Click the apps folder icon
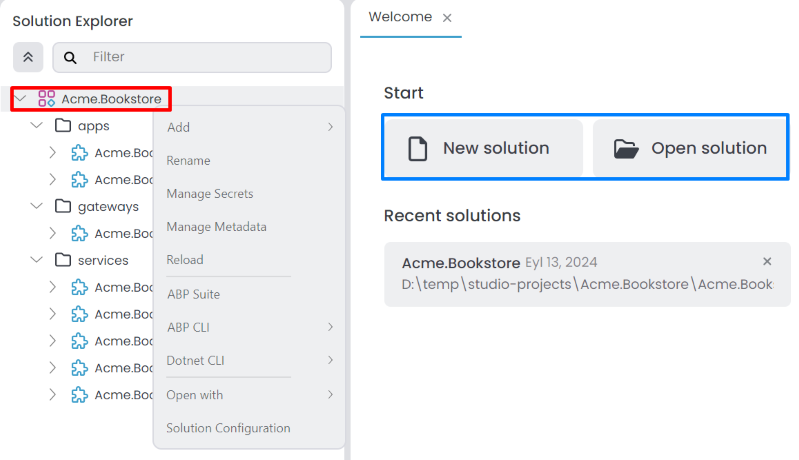 coord(63,125)
